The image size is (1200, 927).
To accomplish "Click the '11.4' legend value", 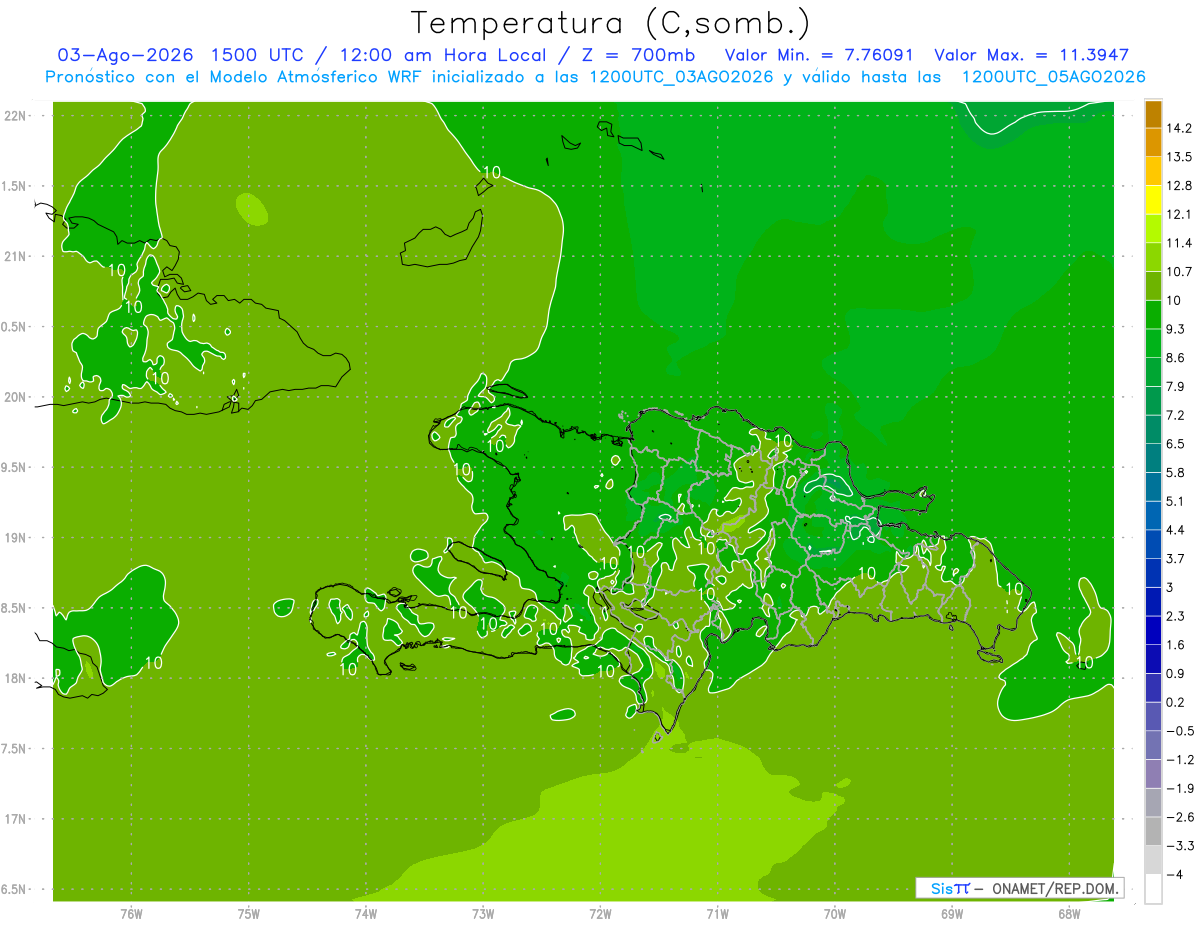I will [x=1178, y=243].
